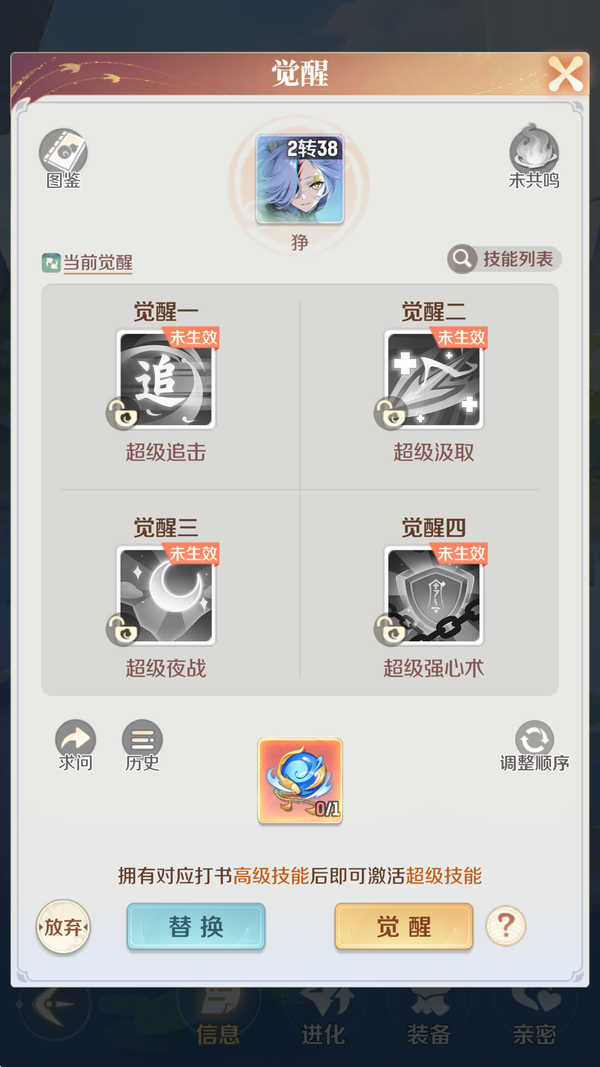Tap the awakening orb item showing 0/1

(x=300, y=781)
